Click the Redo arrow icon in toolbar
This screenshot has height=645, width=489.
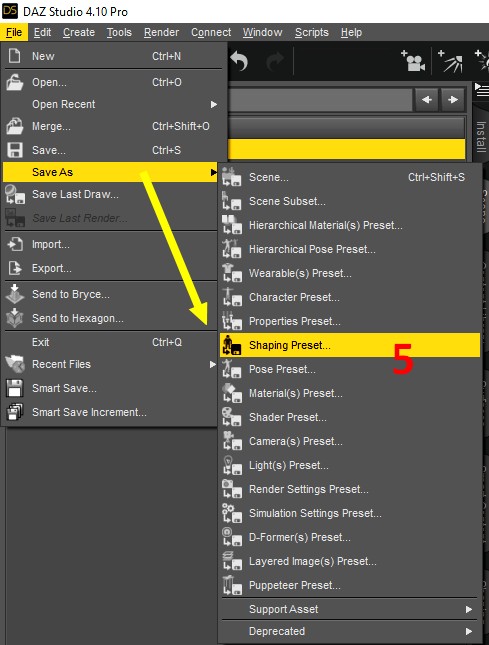[x=275, y=61]
